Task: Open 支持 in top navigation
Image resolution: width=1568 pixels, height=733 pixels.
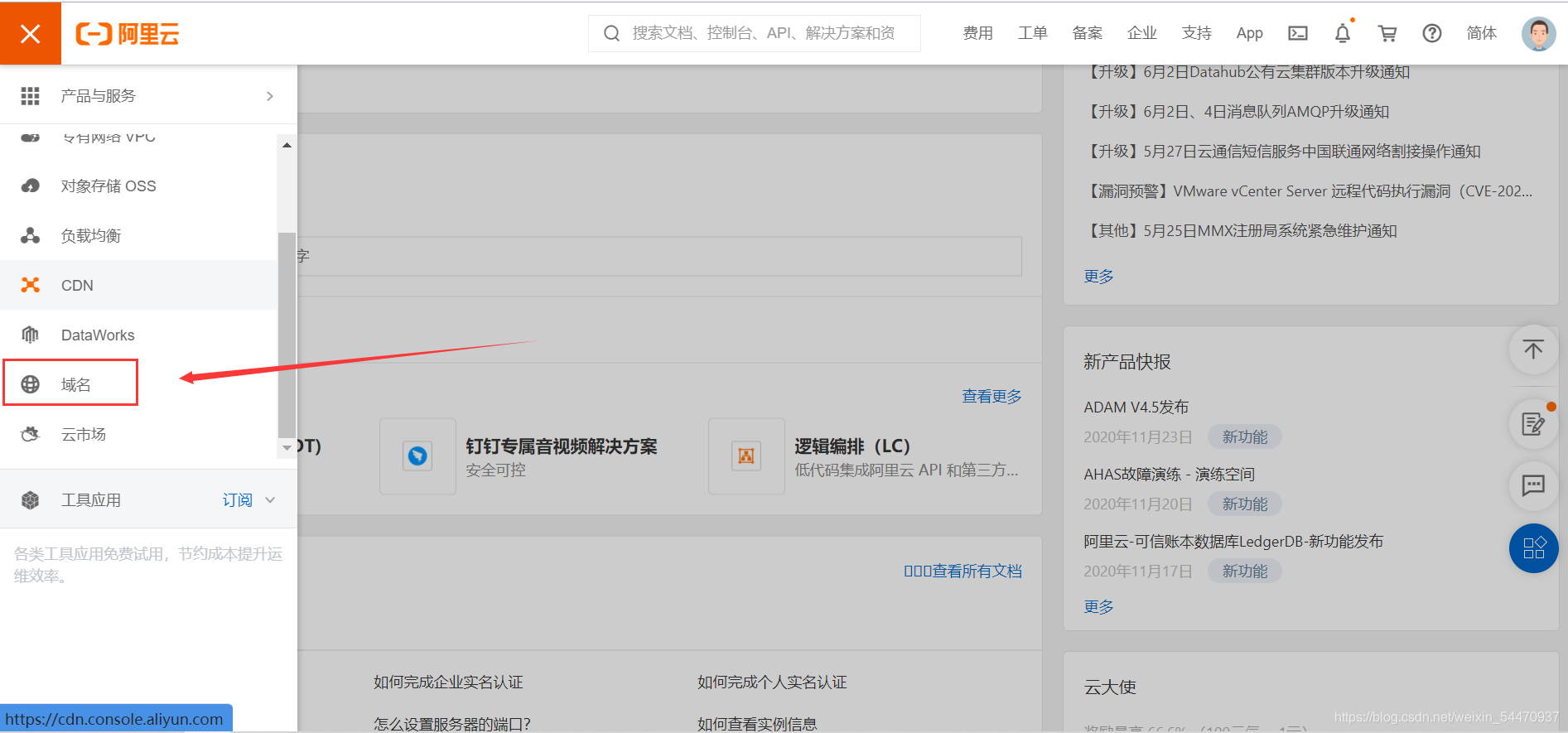Action: coord(1197,33)
